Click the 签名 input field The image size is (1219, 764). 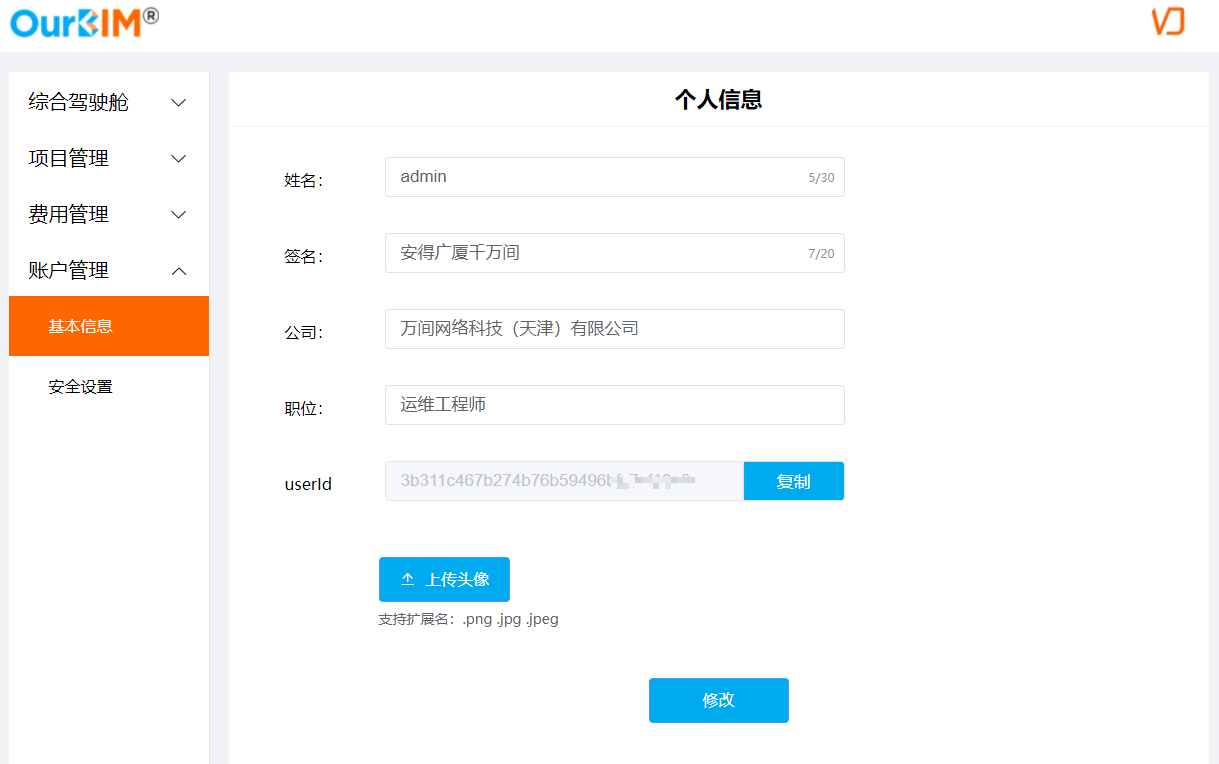615,253
